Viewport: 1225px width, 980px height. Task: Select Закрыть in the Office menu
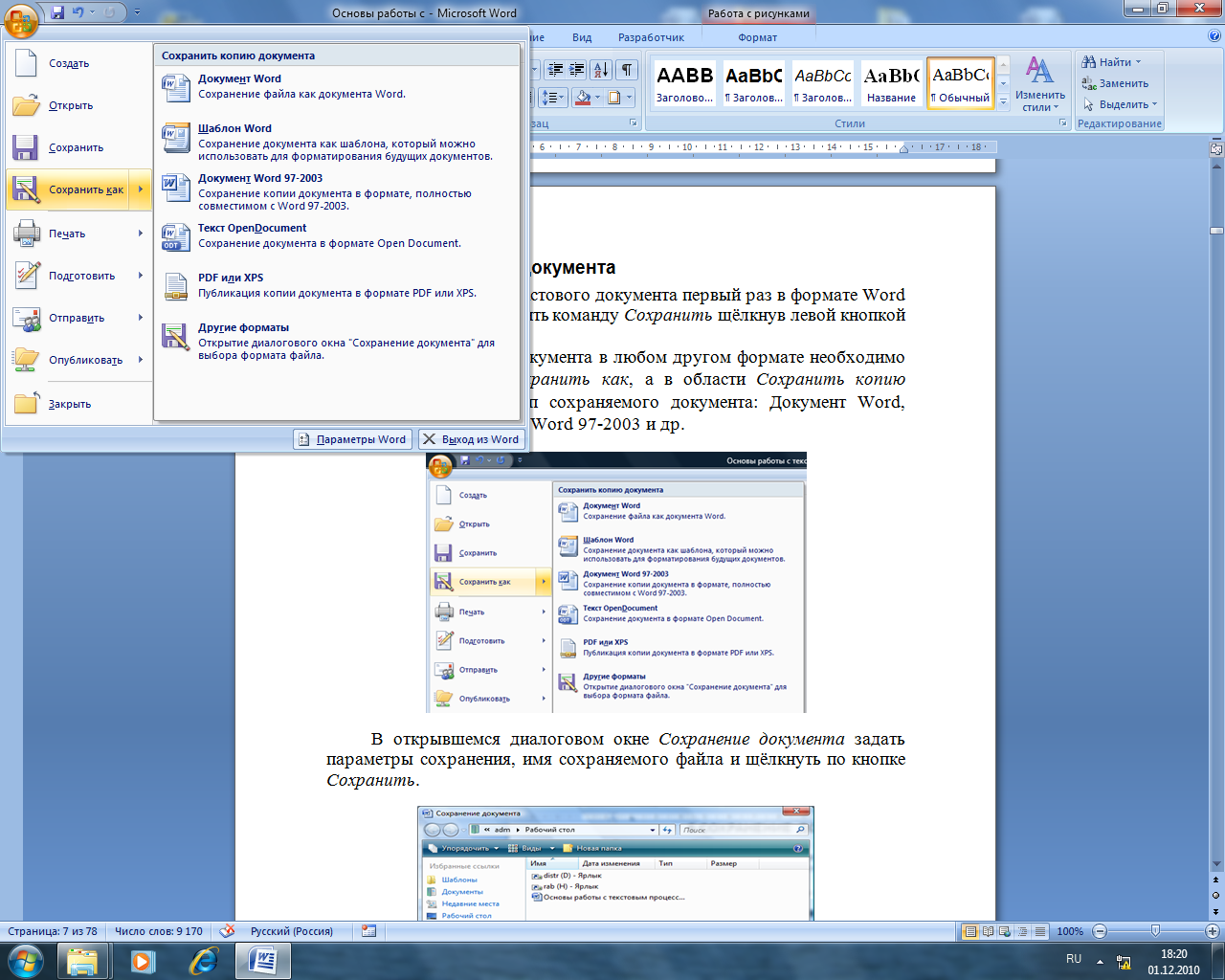[78, 404]
